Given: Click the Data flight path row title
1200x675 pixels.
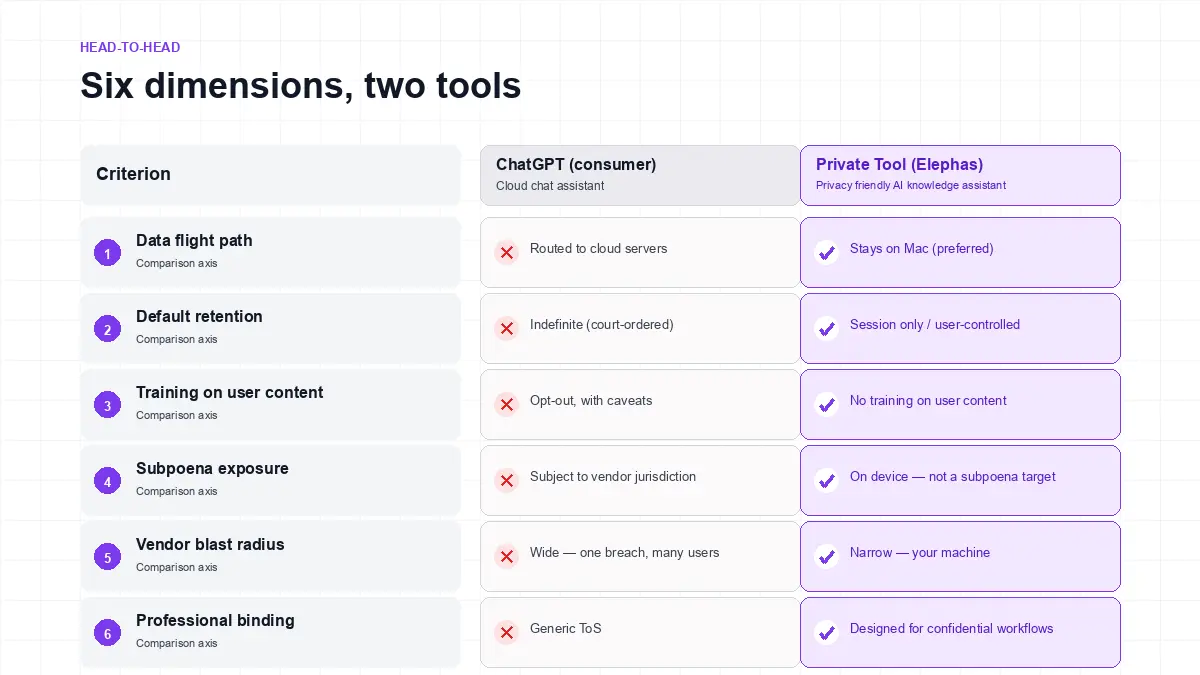Looking at the screenshot, I should (194, 241).
